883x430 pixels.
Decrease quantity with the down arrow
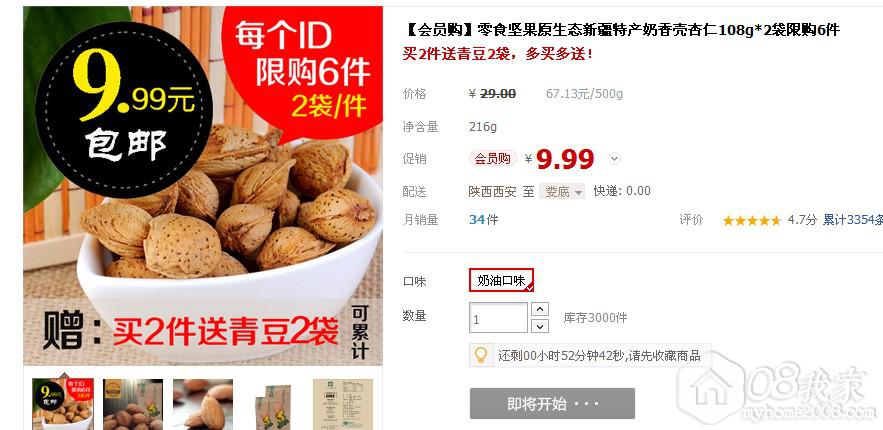[539, 326]
